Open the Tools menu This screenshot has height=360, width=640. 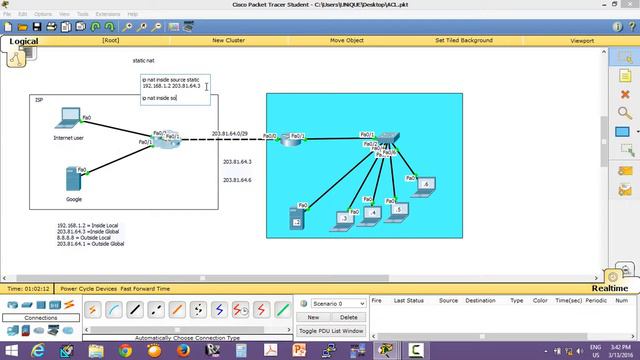82,14
